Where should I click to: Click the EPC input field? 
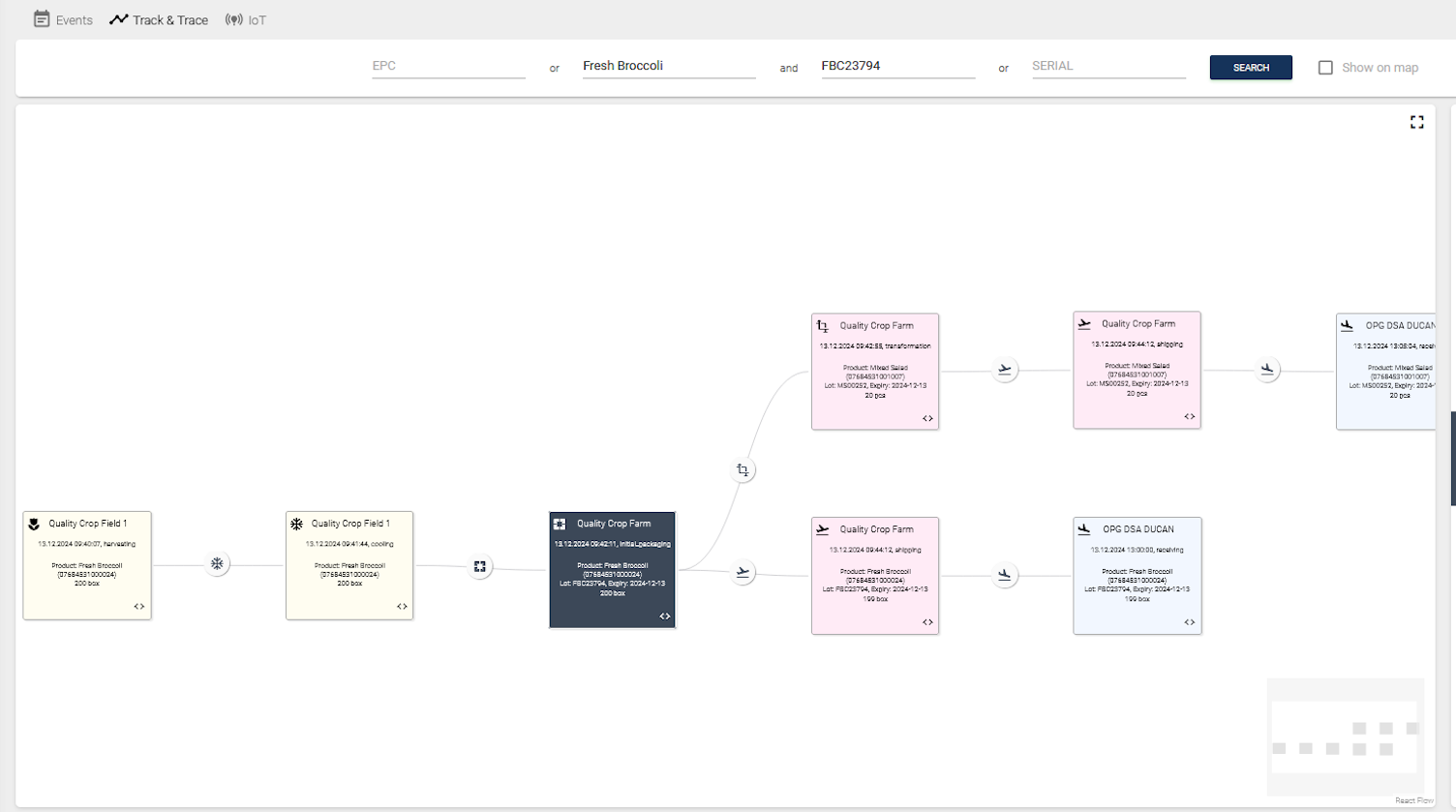(447, 66)
